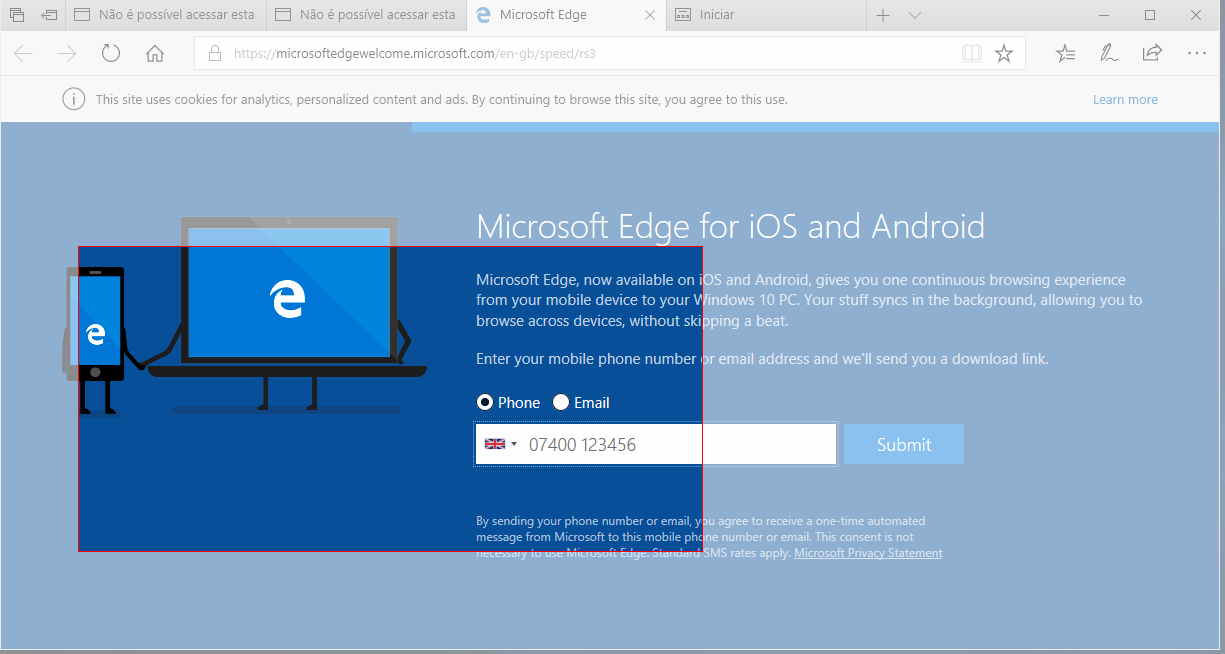Screen dimensions: 1225x654
Task: Select the Phone radio button
Action: 485,402
